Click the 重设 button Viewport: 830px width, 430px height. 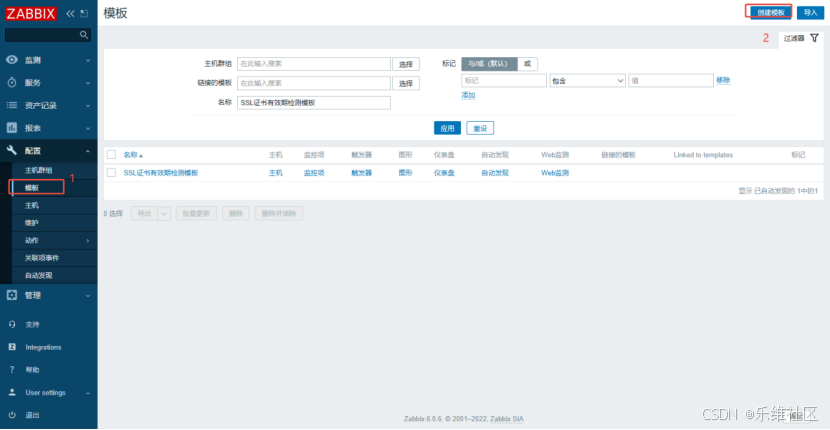coord(480,128)
